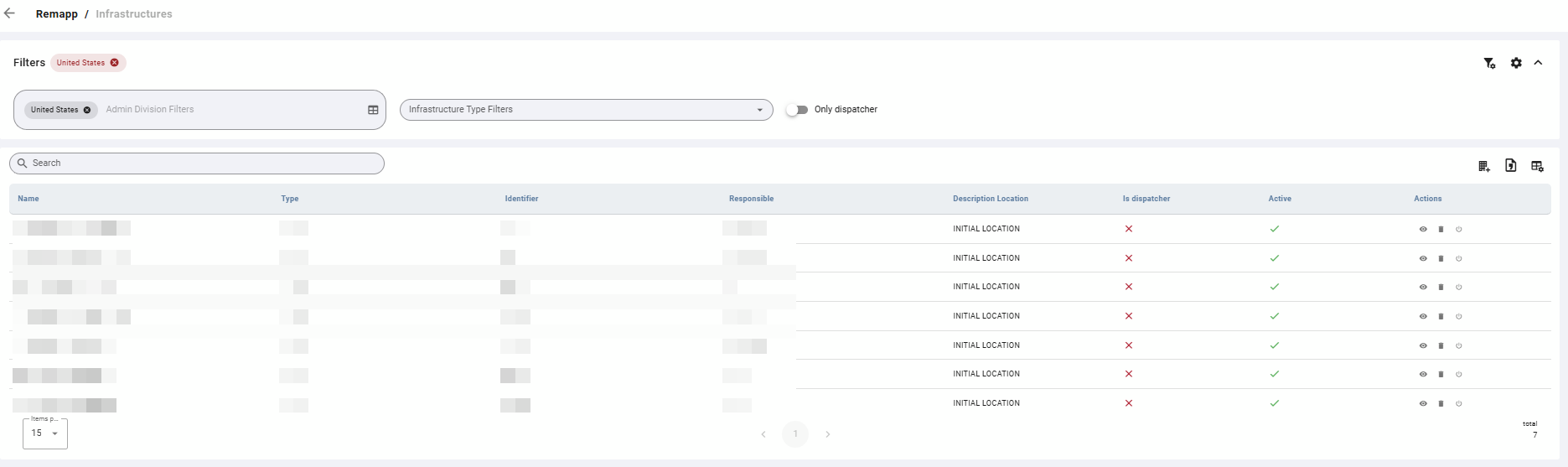View the third row with the eye icon
This screenshot has width=1568, height=467.
pos(1423,287)
